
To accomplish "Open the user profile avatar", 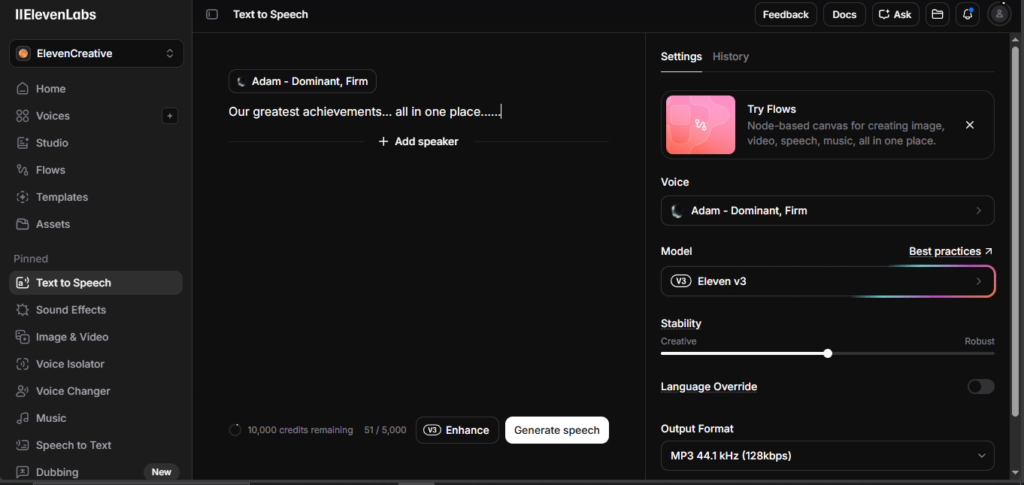I will [999, 14].
